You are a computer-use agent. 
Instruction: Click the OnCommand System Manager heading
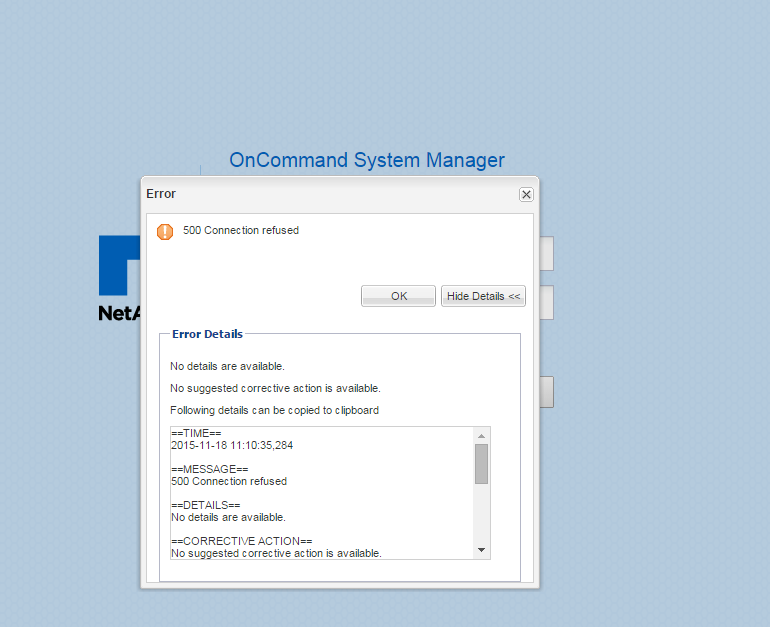[366, 160]
